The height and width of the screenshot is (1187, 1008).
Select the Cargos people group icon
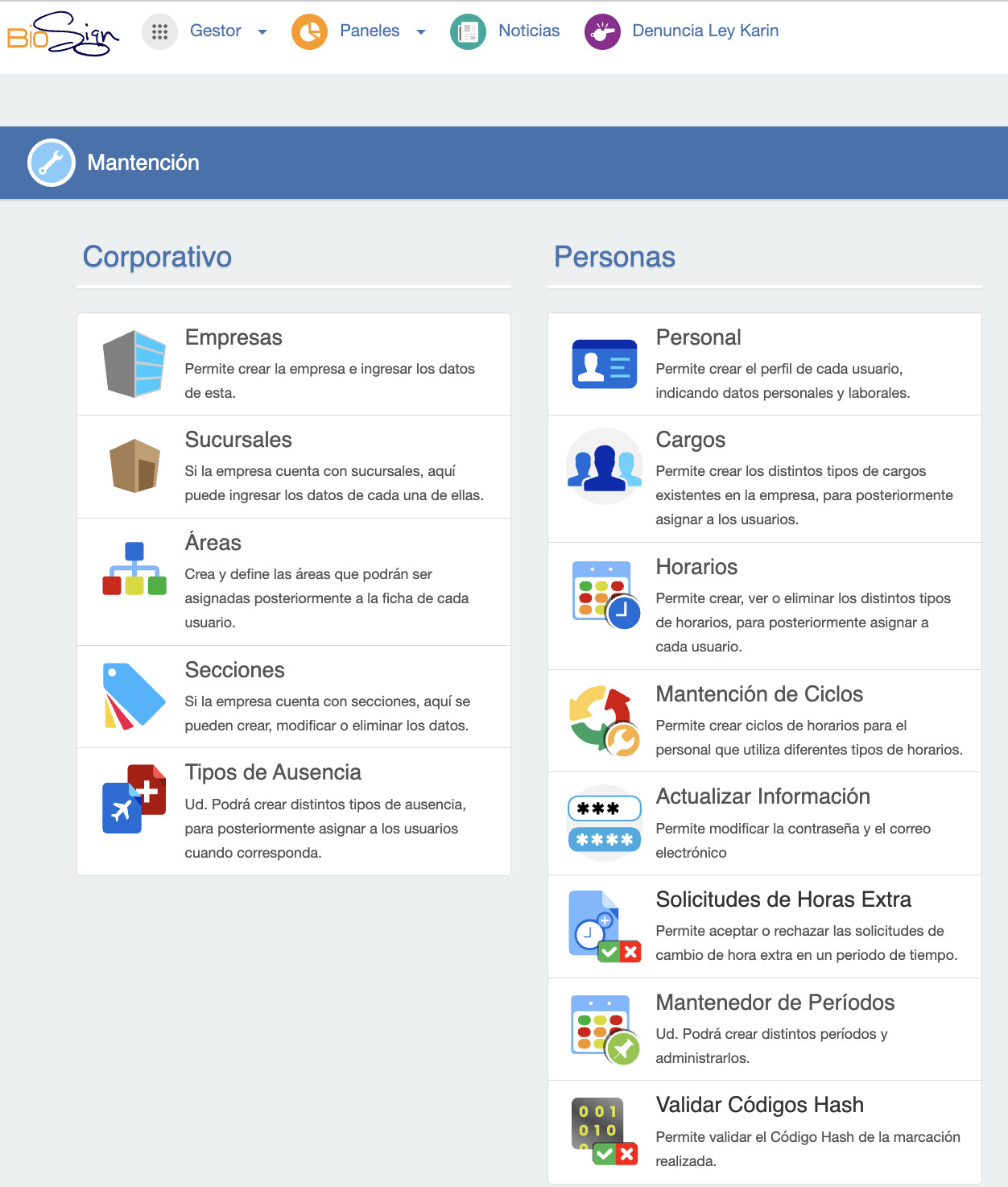(x=605, y=466)
